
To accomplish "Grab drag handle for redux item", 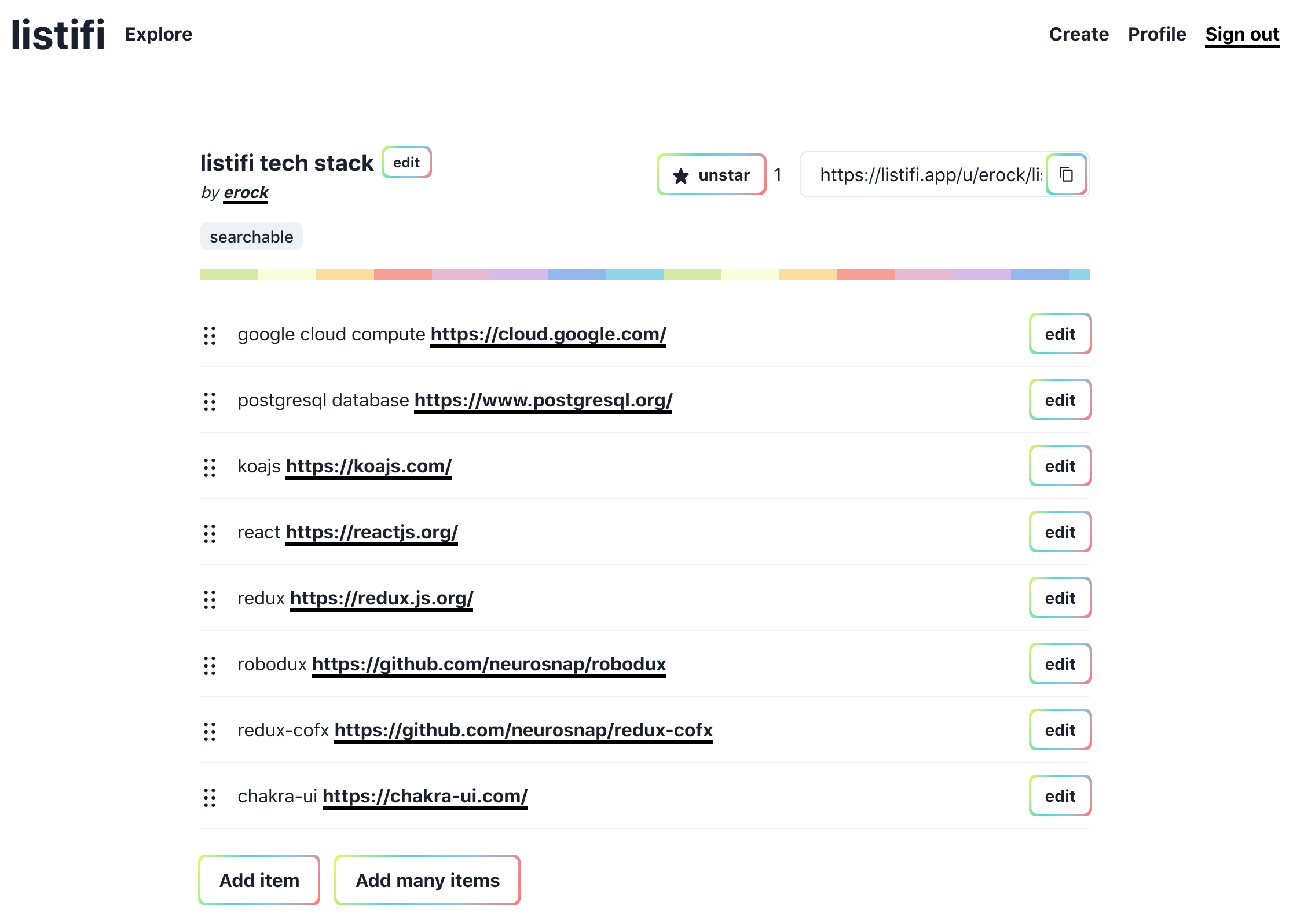I will (210, 599).
